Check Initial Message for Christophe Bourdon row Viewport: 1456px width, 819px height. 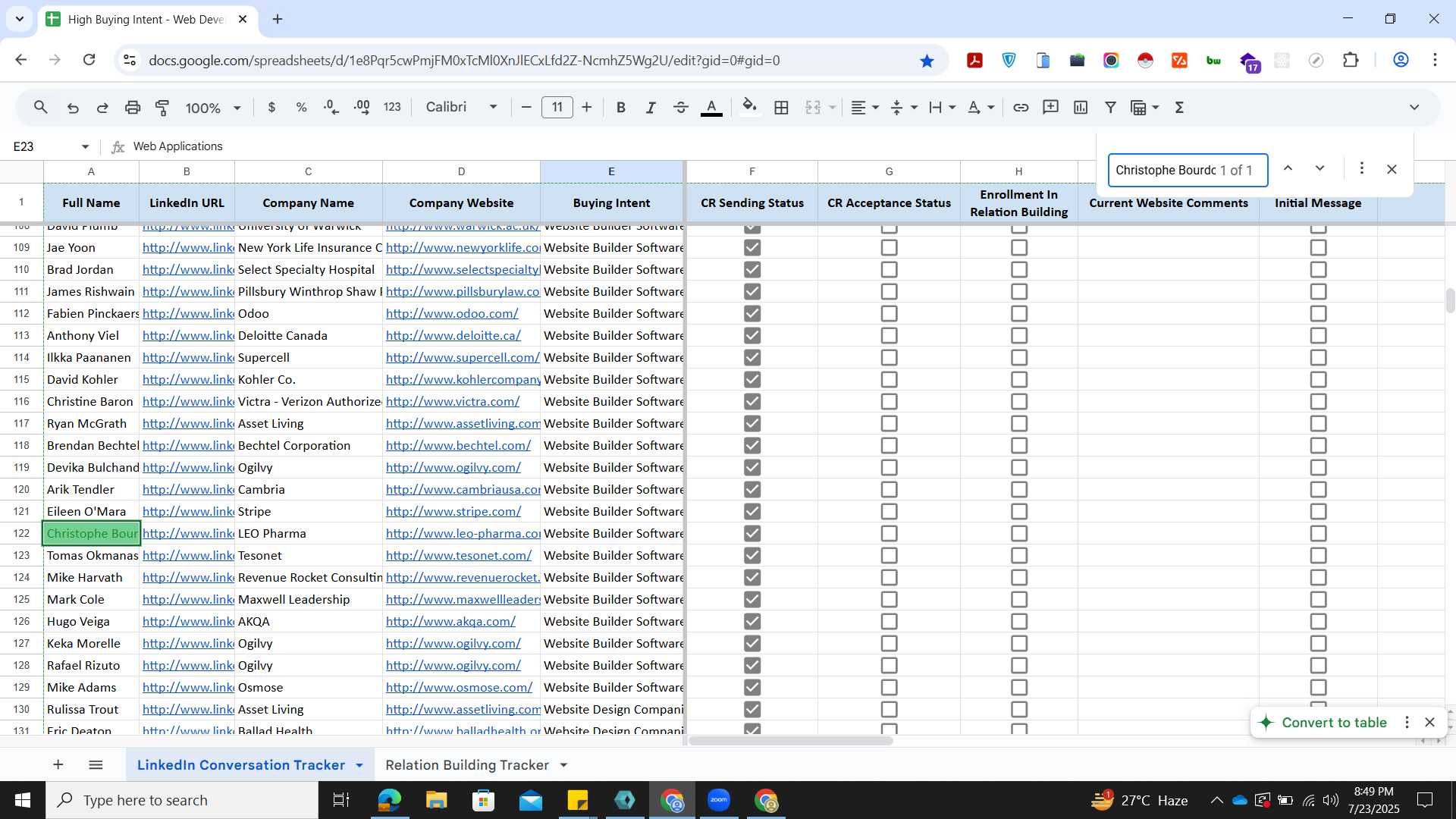click(x=1318, y=533)
